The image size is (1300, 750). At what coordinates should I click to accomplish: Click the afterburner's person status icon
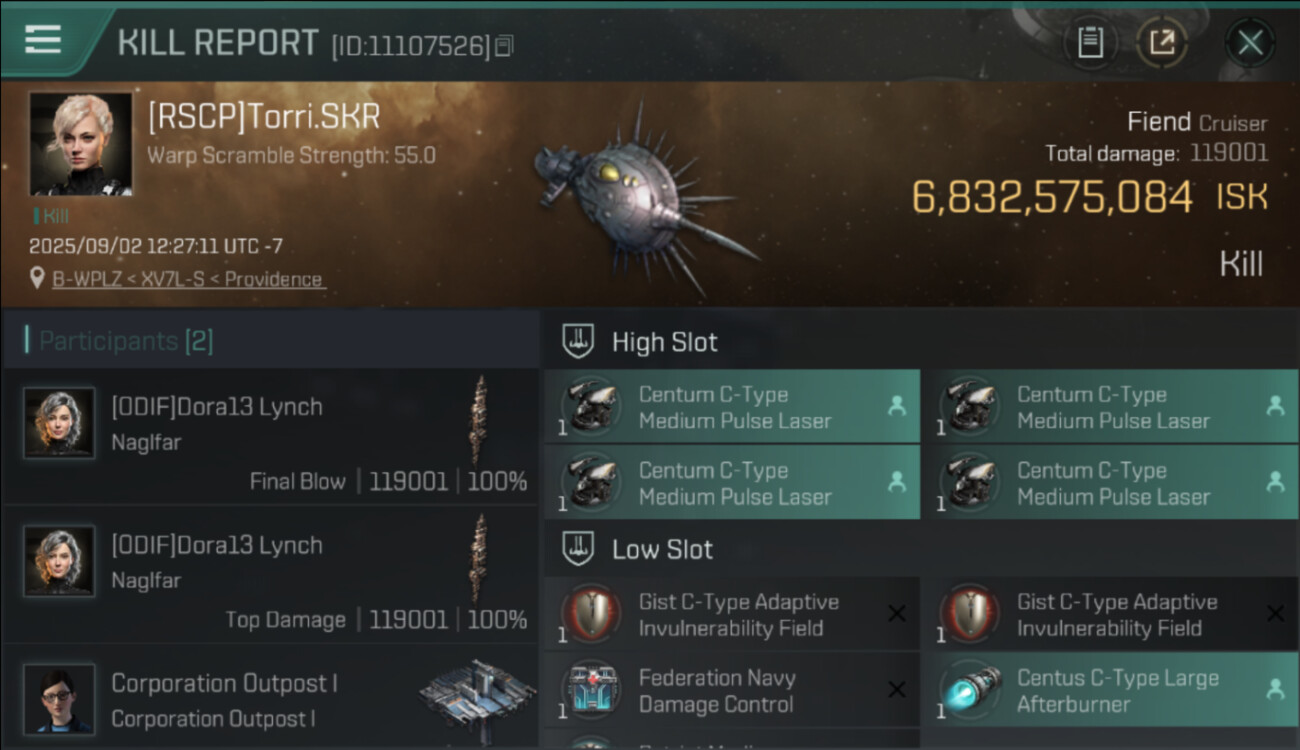tap(1275, 689)
